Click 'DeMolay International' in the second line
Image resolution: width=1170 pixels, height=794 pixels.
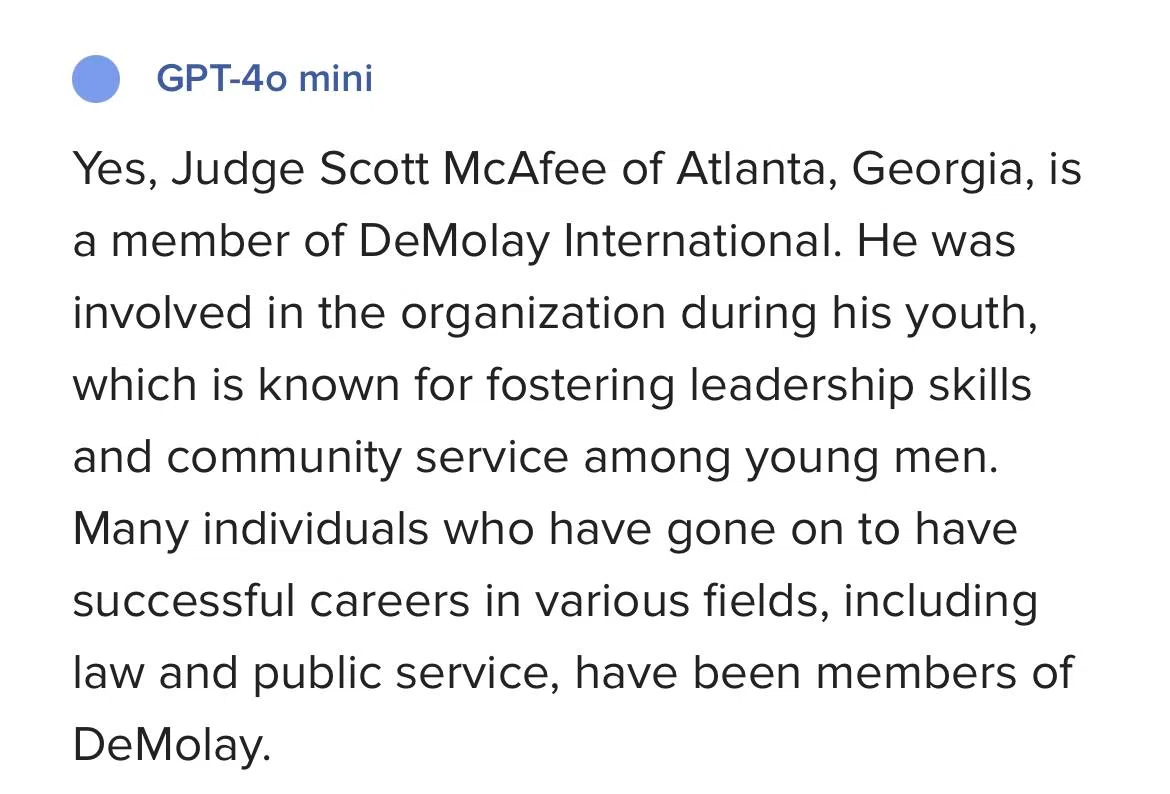click(600, 241)
